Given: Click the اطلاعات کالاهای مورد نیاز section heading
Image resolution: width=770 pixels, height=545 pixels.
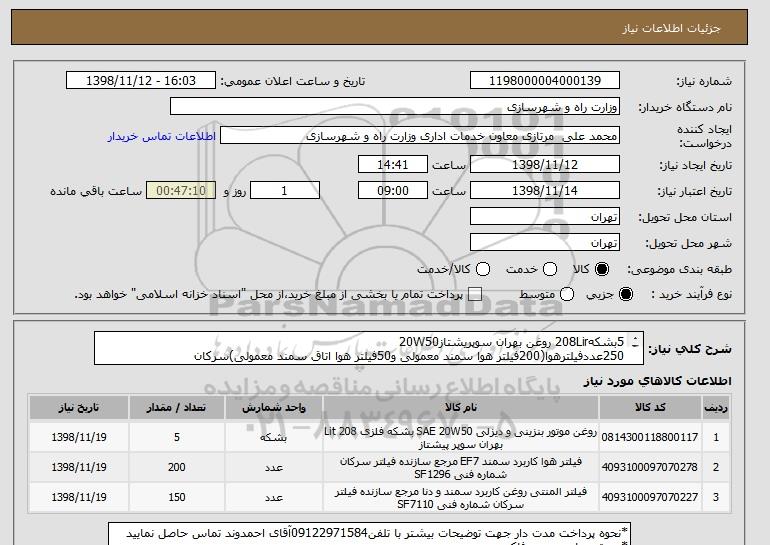Looking at the screenshot, I should [658, 381].
